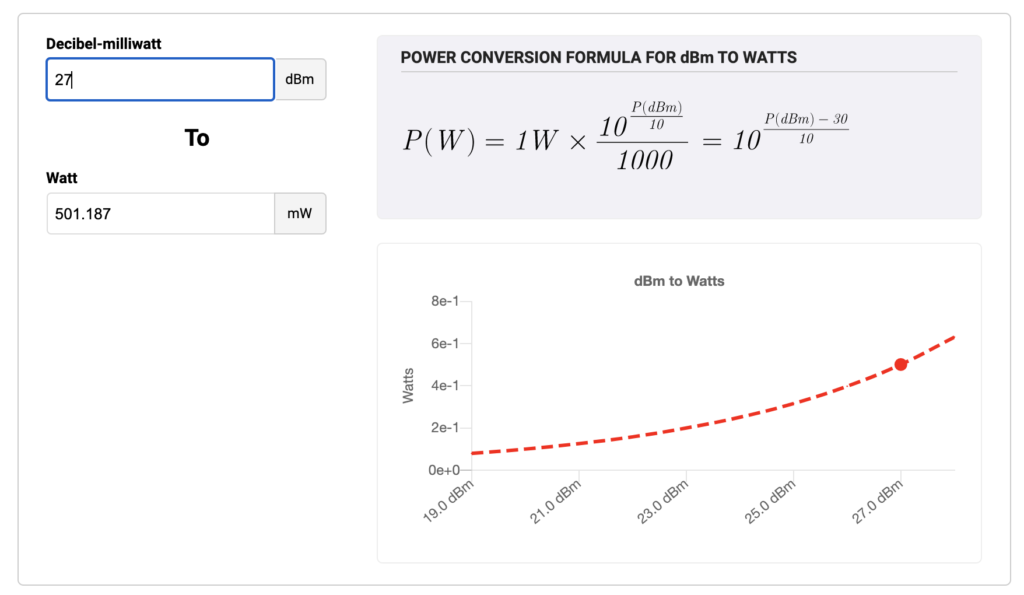This screenshot has height=595, width=1024.
Task: Click the "Watt" field label
Action: click(x=62, y=178)
